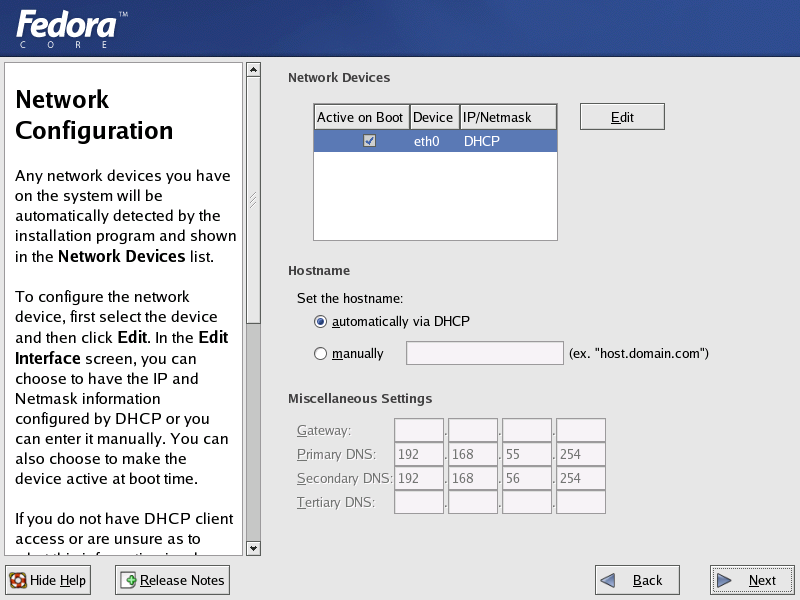Click the manual hostname text field
This screenshot has height=600, width=800.
[x=485, y=353]
